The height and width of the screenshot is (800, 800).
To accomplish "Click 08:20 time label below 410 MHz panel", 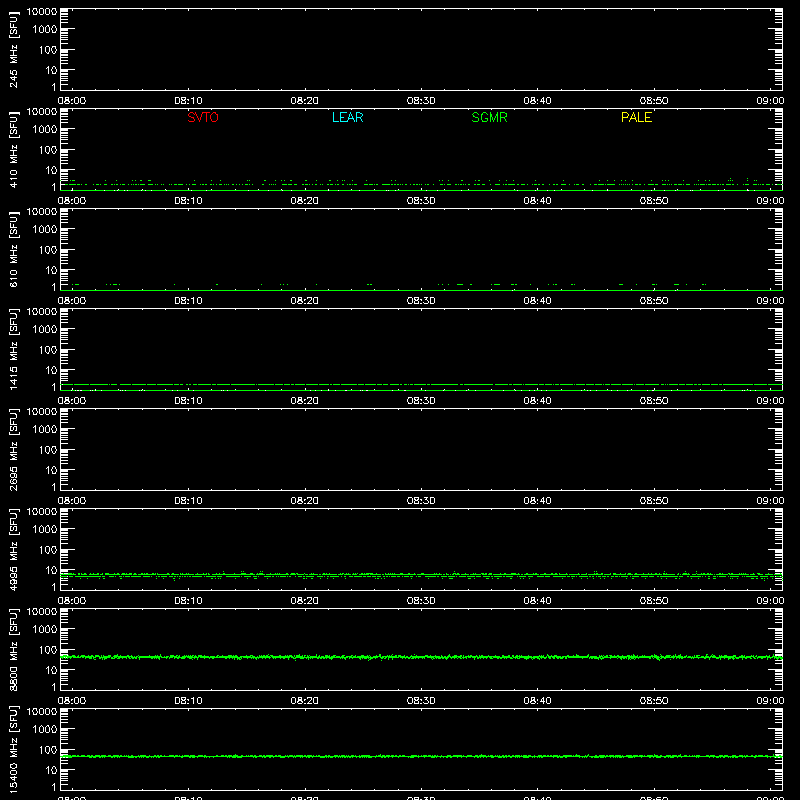I will tap(305, 201).
